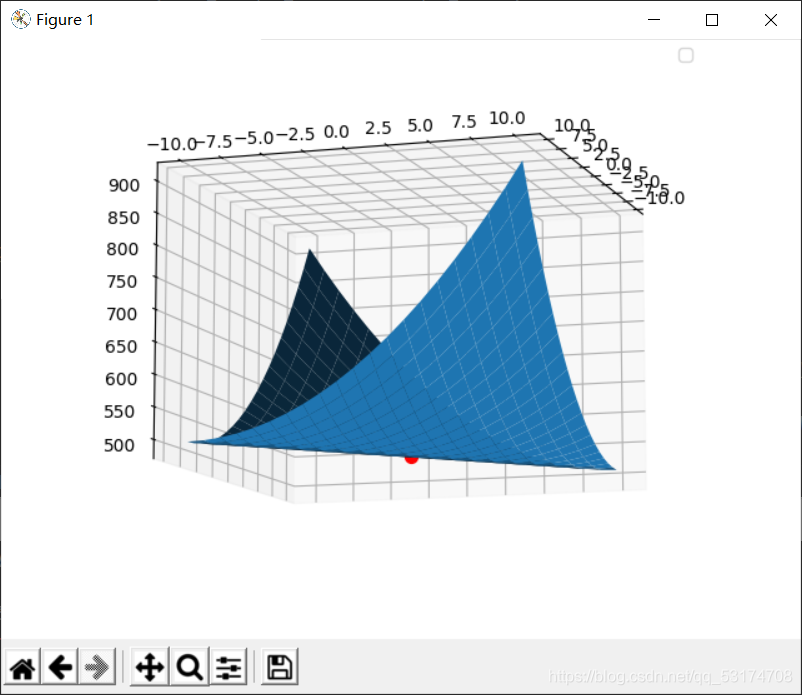Click the Figure 1 title text
Image resolution: width=802 pixels, height=695 pixels.
65,20
